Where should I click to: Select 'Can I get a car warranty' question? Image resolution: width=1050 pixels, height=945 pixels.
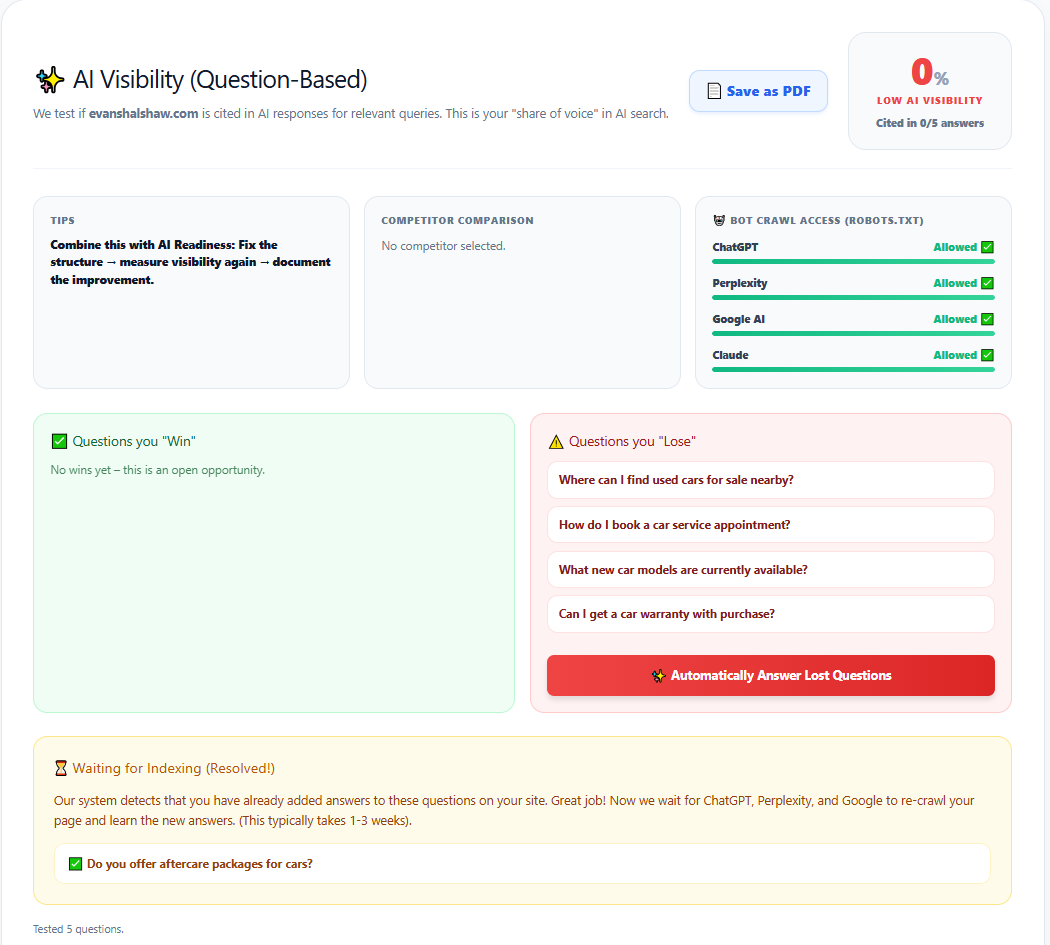pyautogui.click(x=771, y=614)
